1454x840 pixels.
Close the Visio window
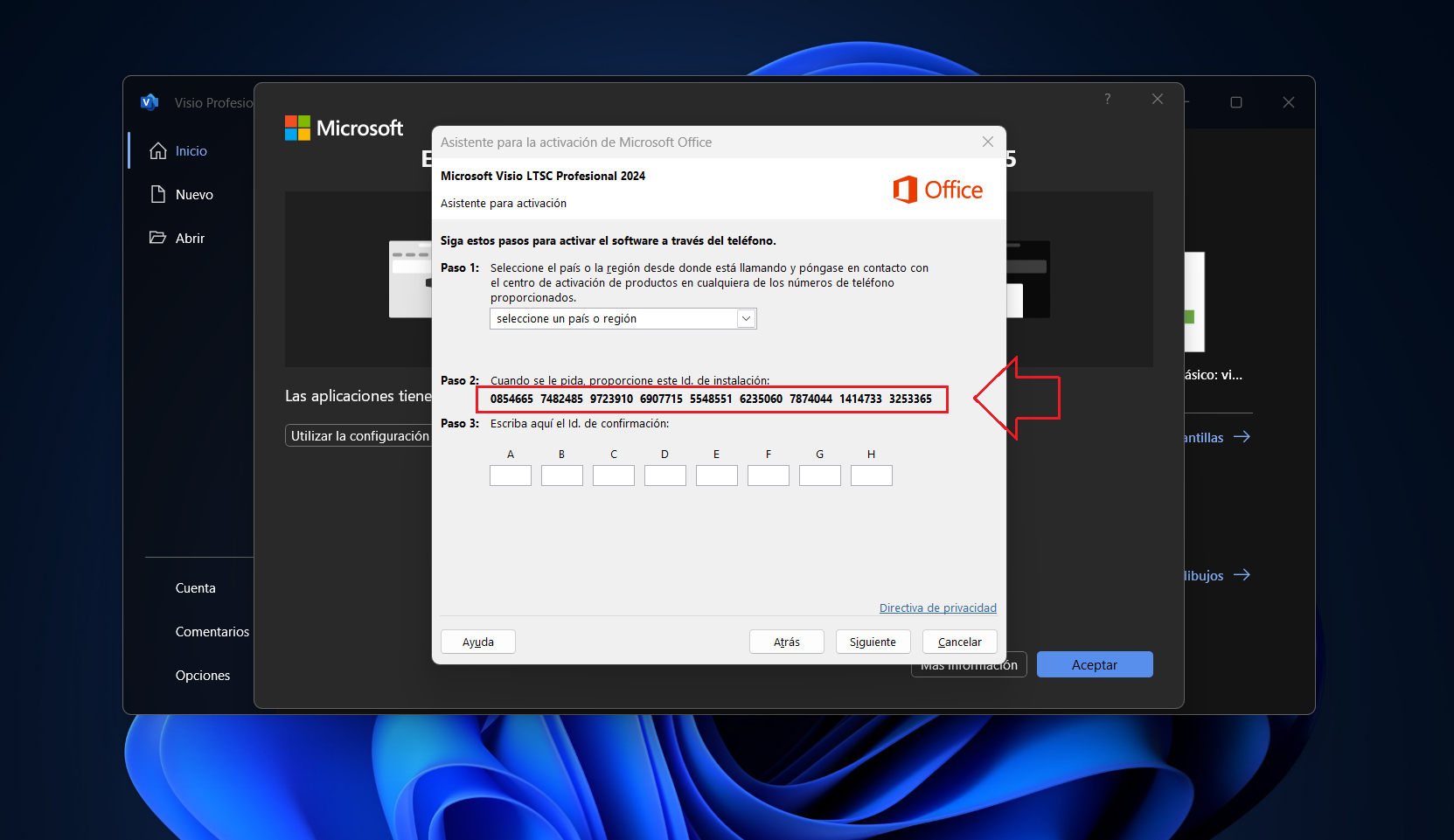[x=1289, y=102]
